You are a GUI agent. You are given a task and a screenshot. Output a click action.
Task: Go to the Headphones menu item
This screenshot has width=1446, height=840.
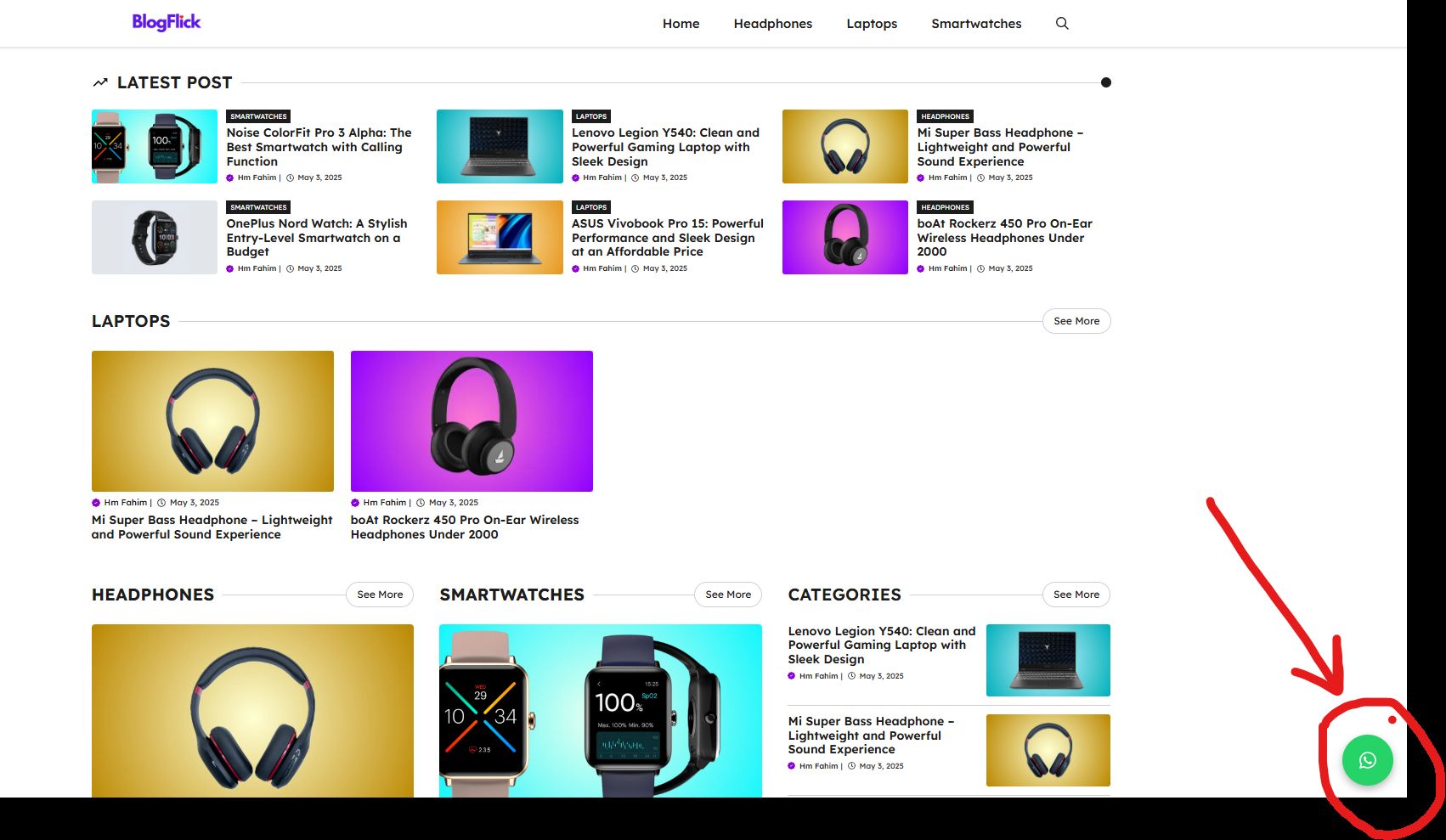tap(772, 24)
